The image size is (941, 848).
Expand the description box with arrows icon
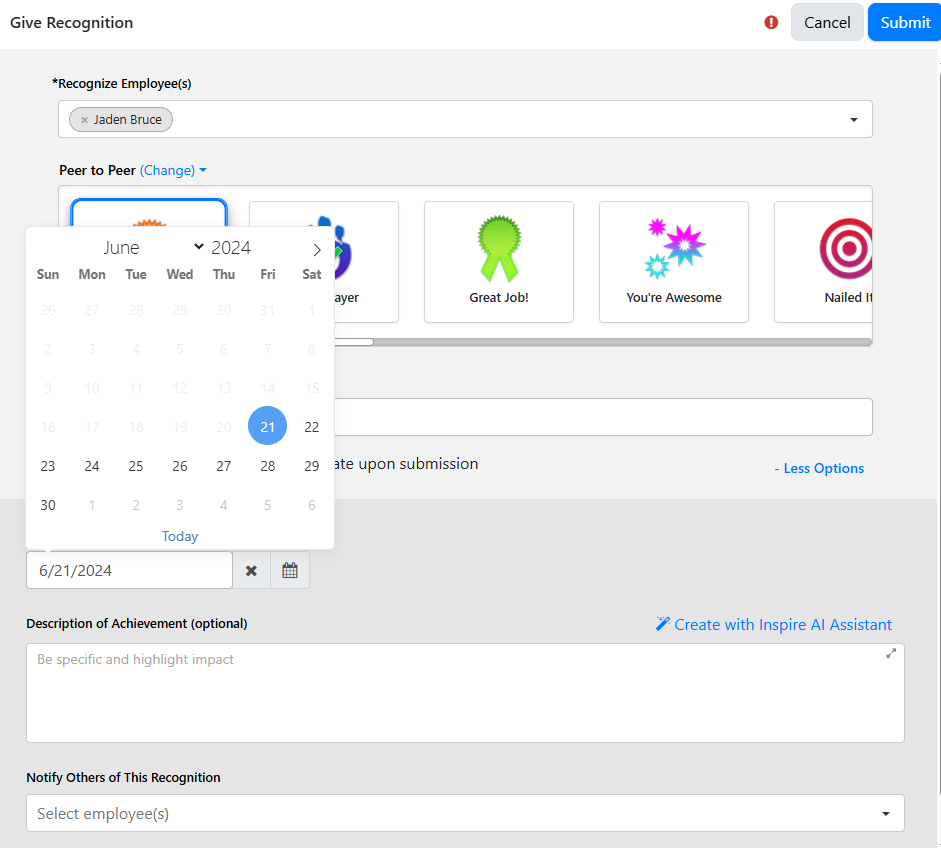[891, 653]
